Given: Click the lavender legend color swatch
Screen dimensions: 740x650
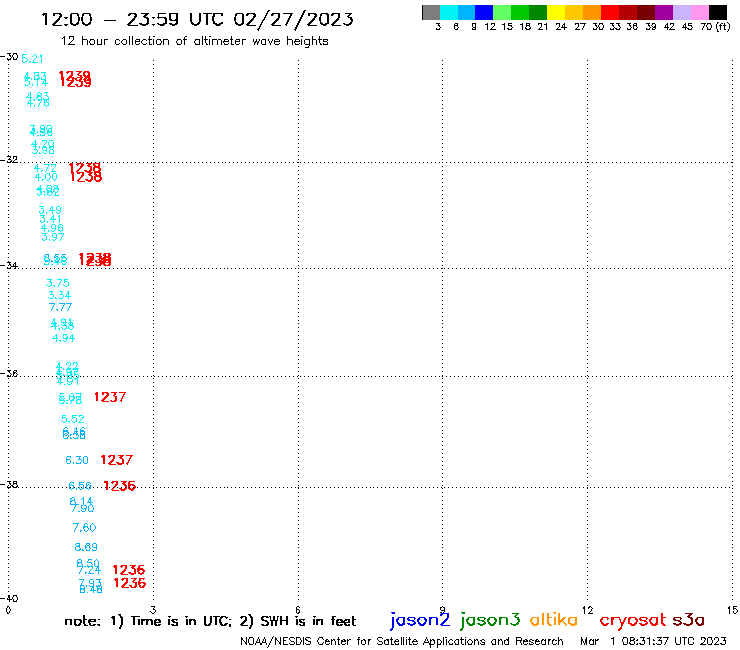Looking at the screenshot, I should click(682, 12).
